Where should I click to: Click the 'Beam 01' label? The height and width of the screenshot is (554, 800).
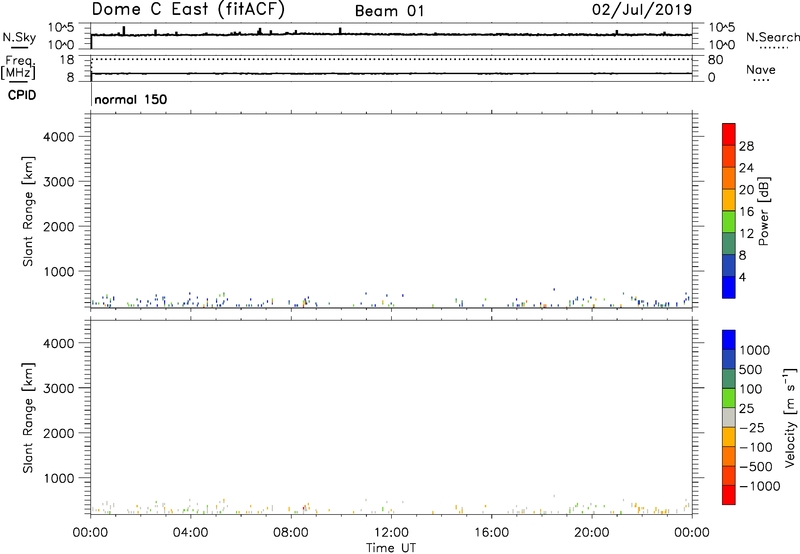point(389,11)
